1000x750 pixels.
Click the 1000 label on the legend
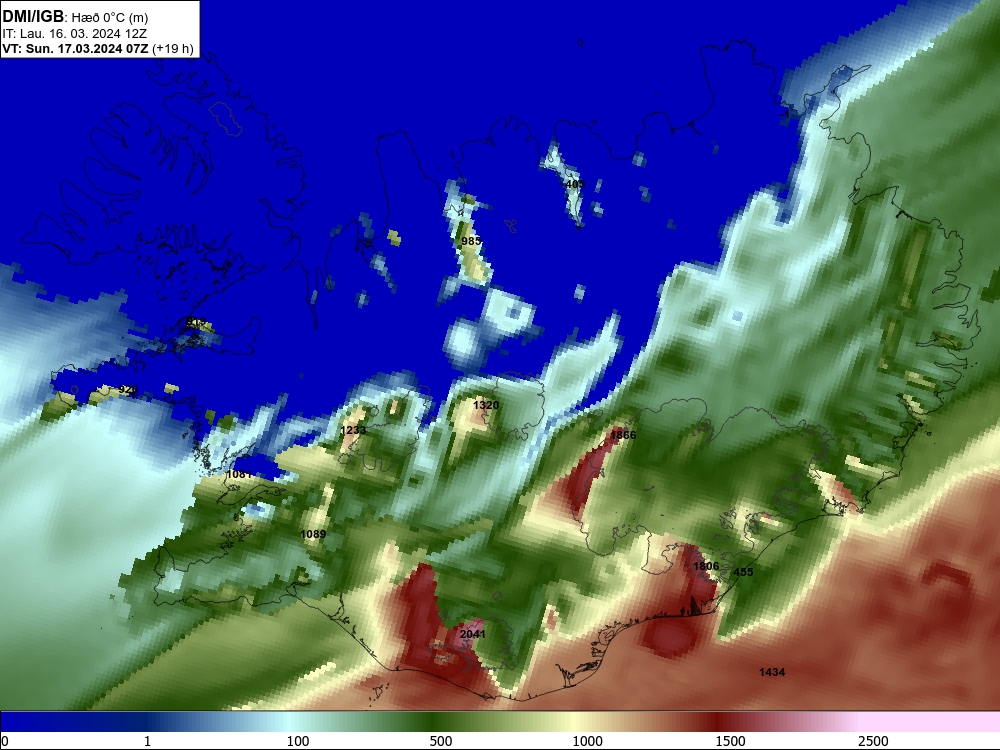(x=587, y=741)
